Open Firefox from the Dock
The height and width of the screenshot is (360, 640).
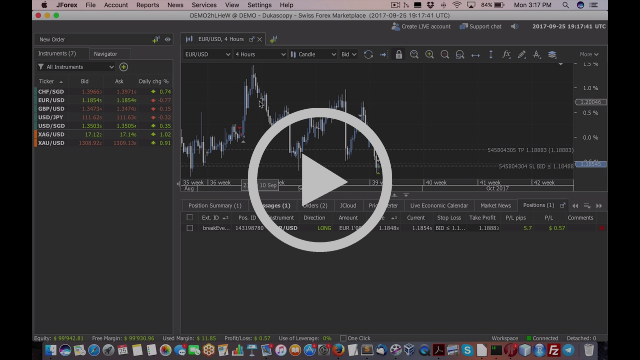click(338, 350)
